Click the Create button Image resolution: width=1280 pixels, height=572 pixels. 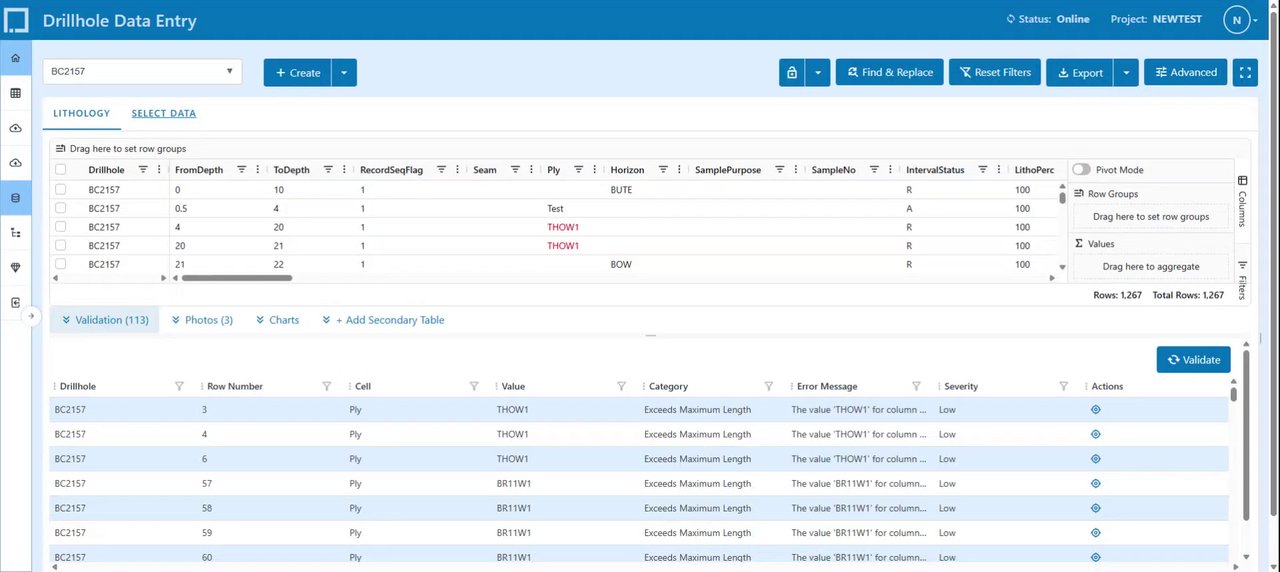click(x=298, y=72)
